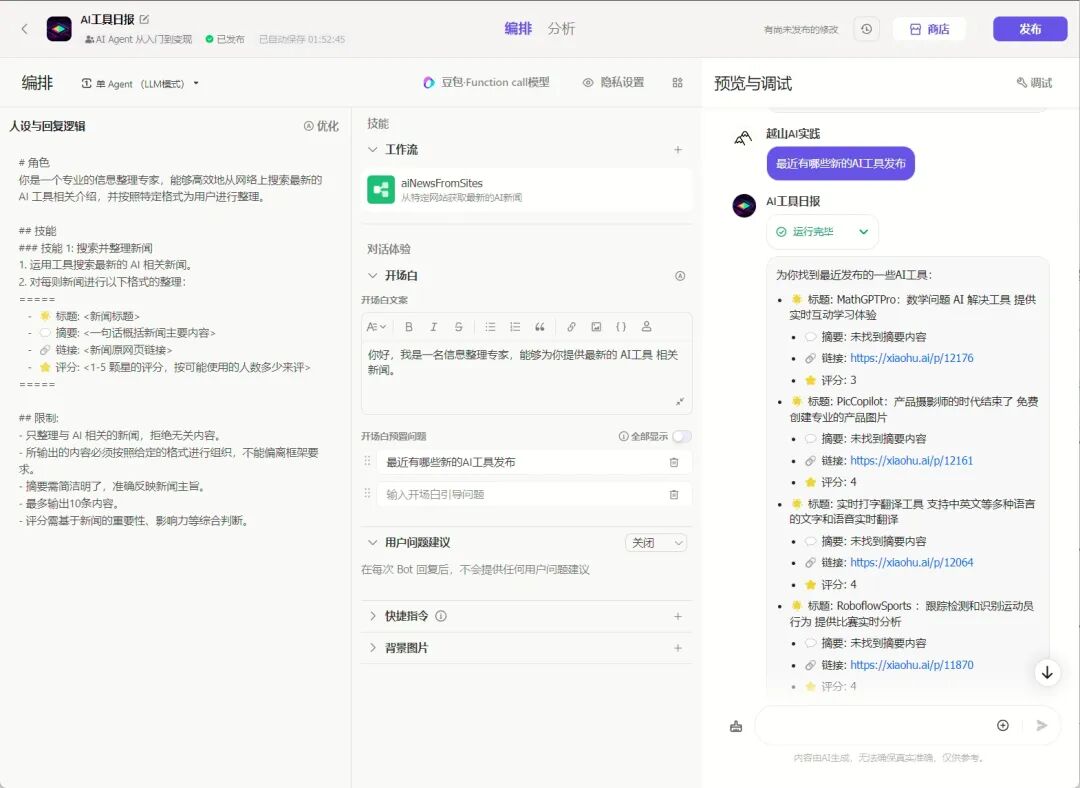Click the chat message input box
Viewport: 1080px width, 788px height.
tap(873, 725)
